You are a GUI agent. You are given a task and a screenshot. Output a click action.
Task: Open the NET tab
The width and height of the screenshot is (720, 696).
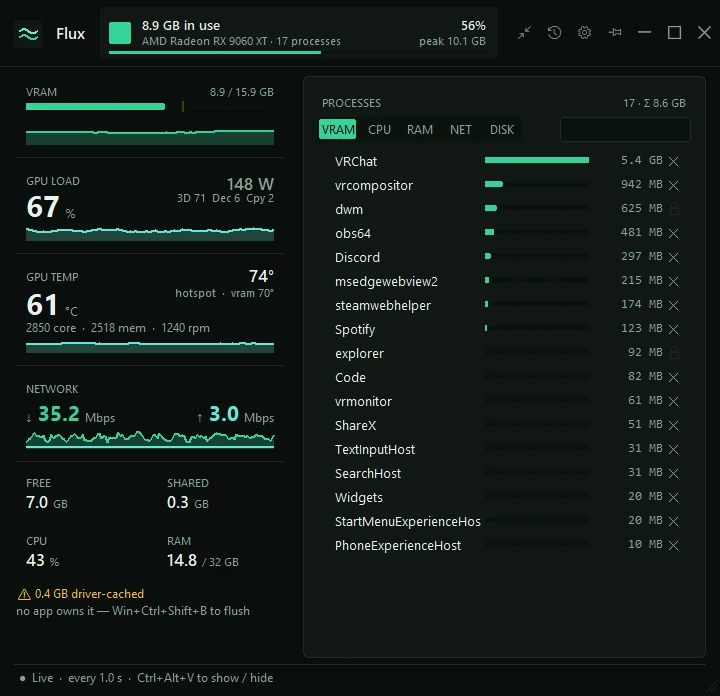point(461,129)
